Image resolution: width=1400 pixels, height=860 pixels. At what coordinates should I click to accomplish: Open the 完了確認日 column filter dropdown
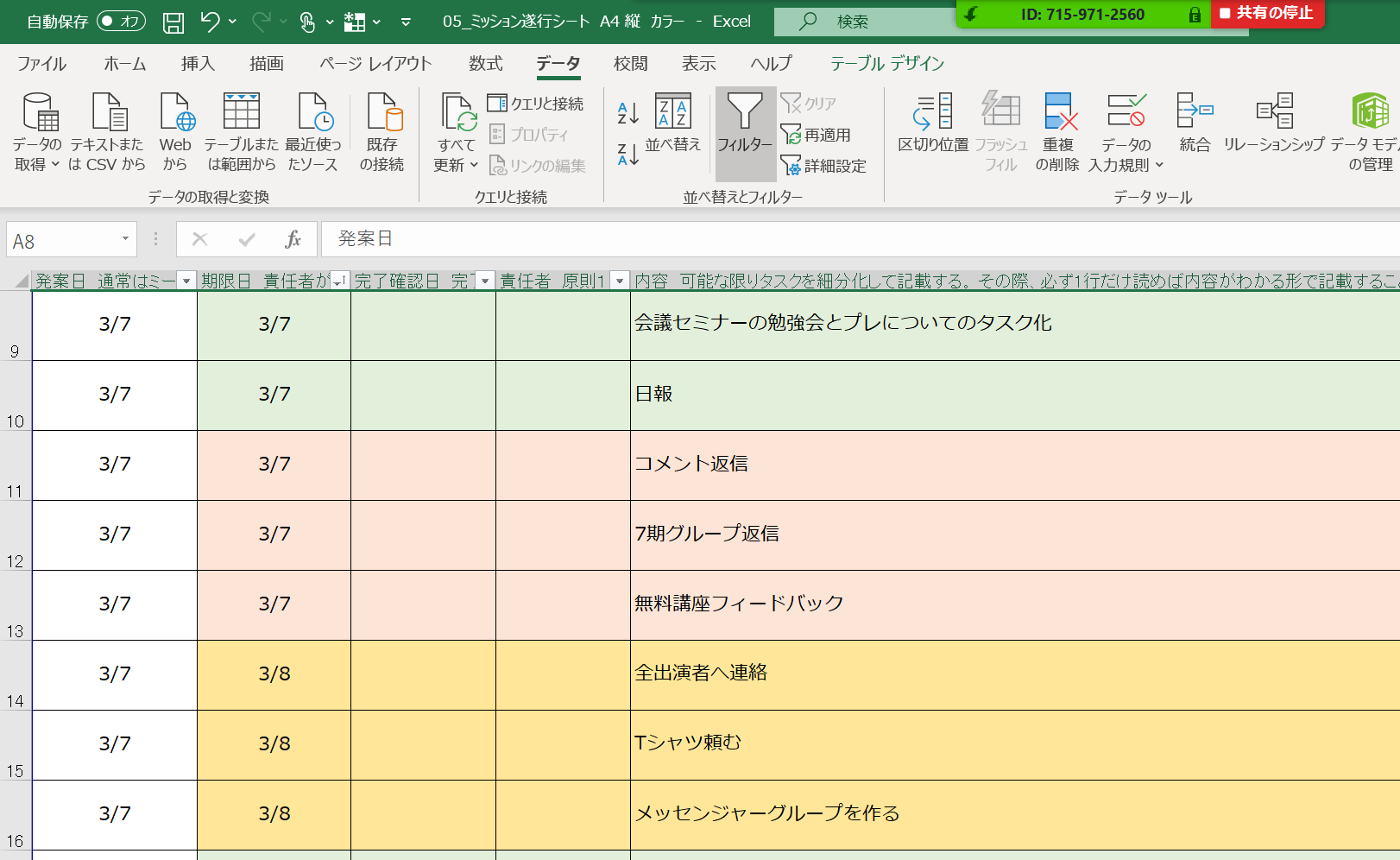(485, 281)
